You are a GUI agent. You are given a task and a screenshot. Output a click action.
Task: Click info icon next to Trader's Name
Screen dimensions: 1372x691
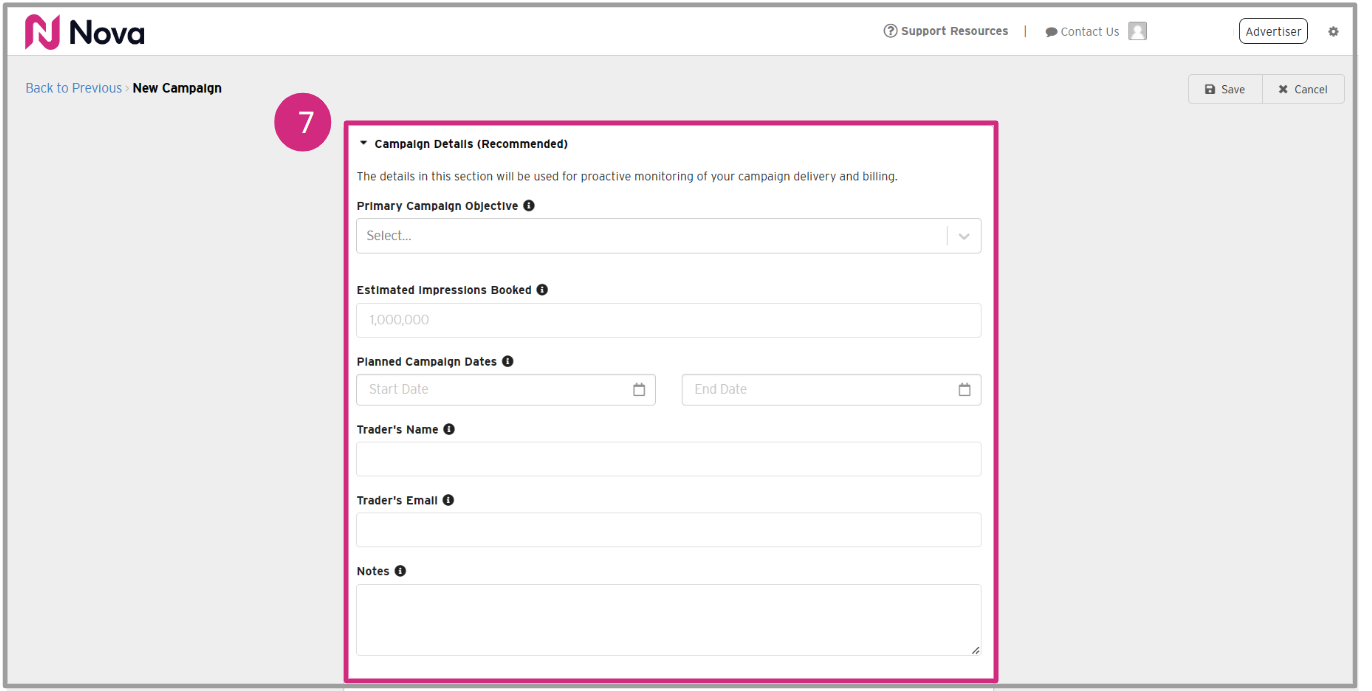coord(449,429)
